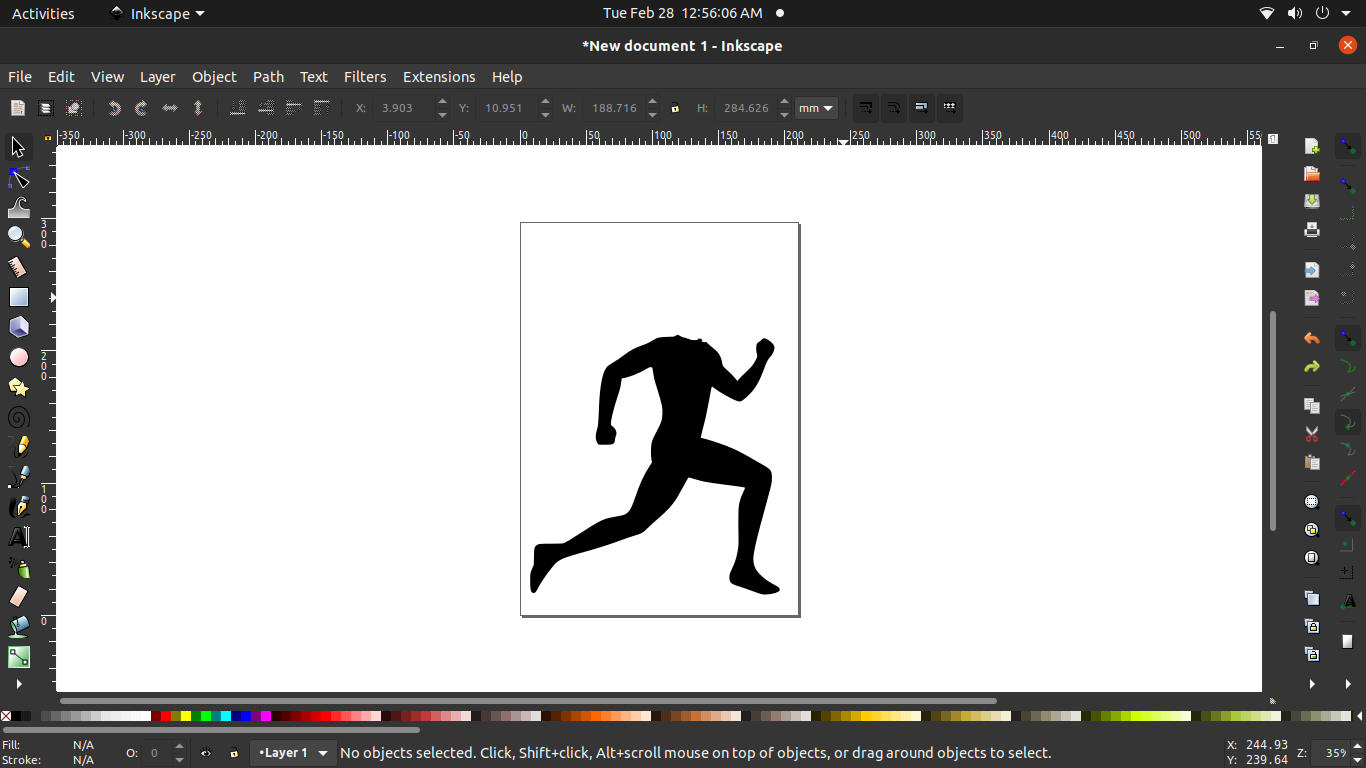Pick the Star tool

coord(17,387)
